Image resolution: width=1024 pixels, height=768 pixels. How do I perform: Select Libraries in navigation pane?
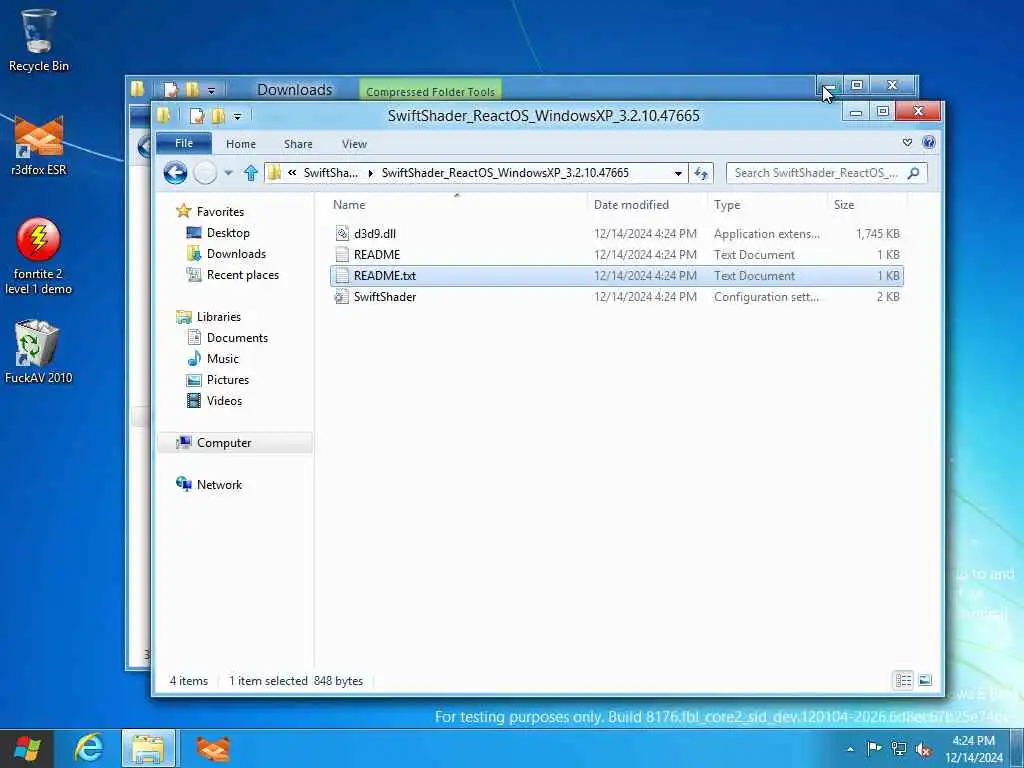tap(219, 317)
